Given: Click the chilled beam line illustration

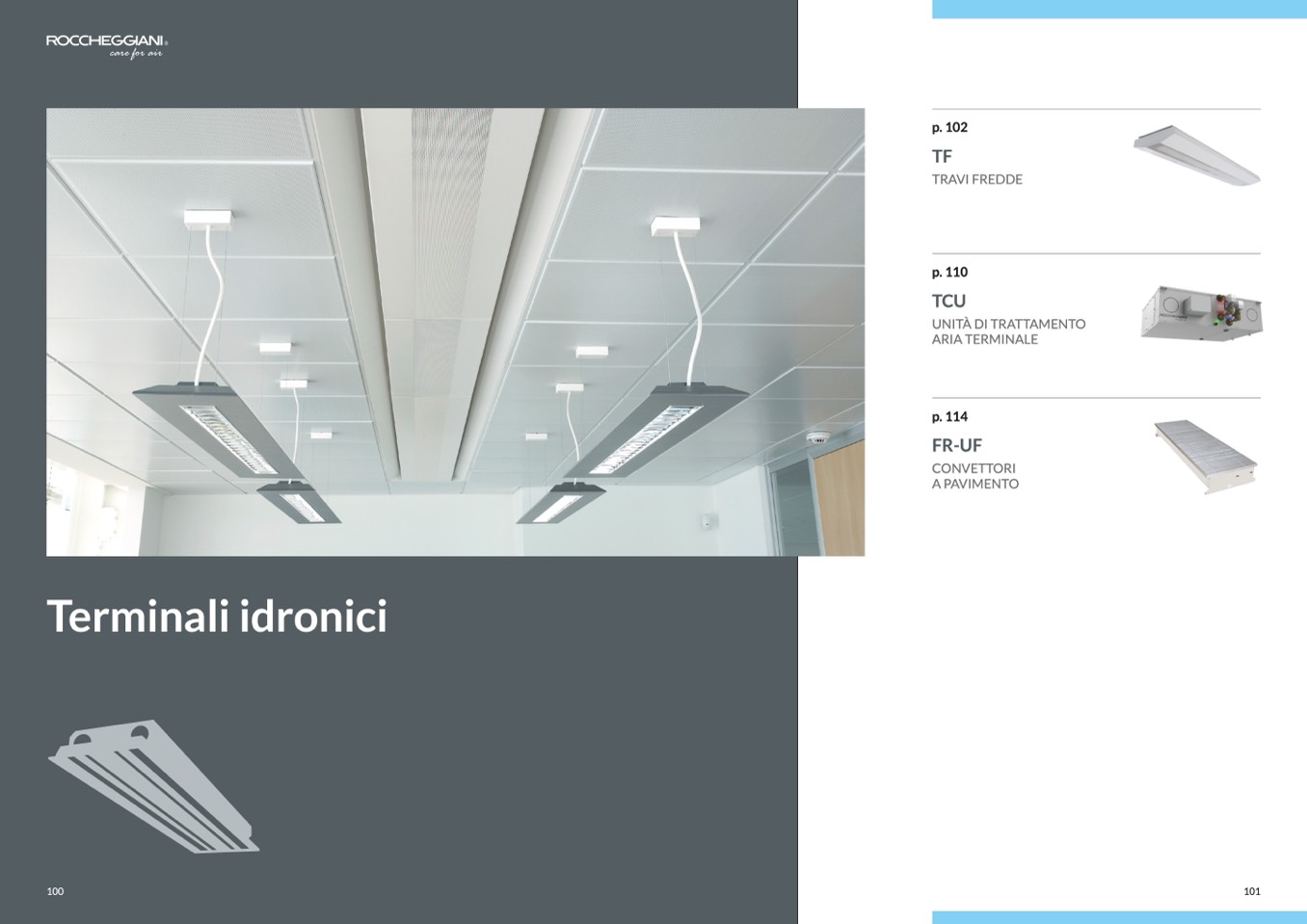Looking at the screenshot, I should click(x=154, y=785).
